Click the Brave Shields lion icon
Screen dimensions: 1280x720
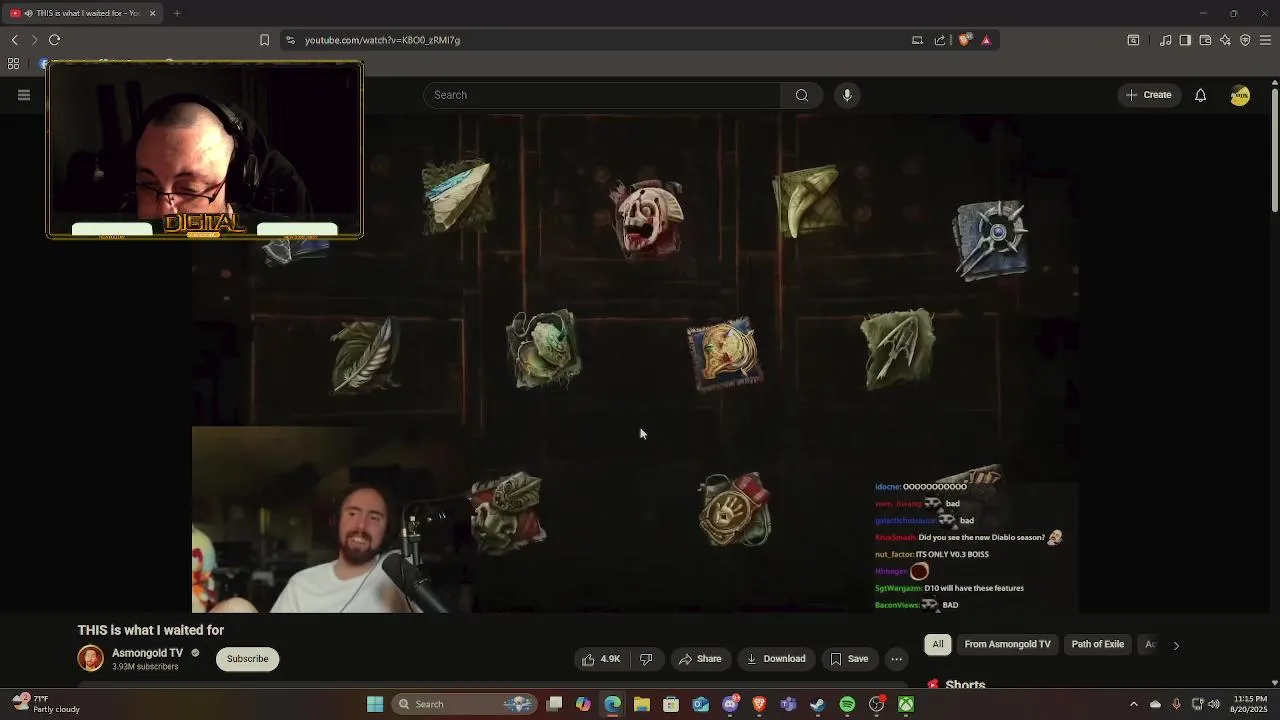click(x=964, y=40)
